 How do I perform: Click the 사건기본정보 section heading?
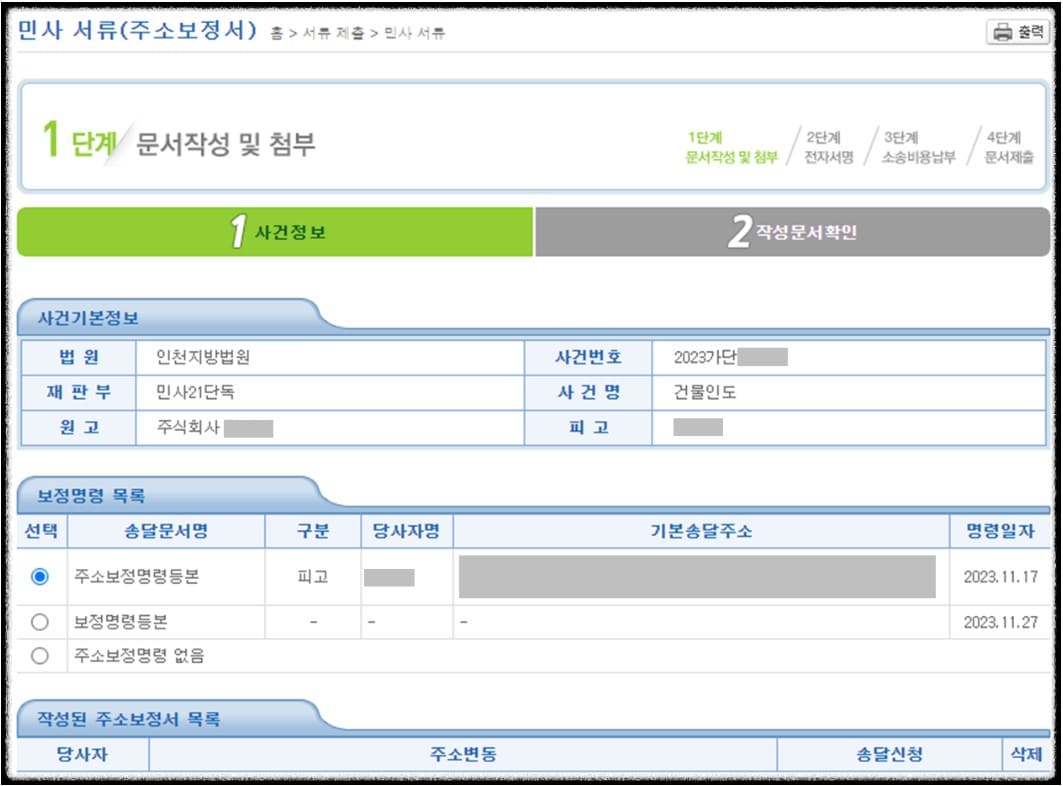point(88,318)
